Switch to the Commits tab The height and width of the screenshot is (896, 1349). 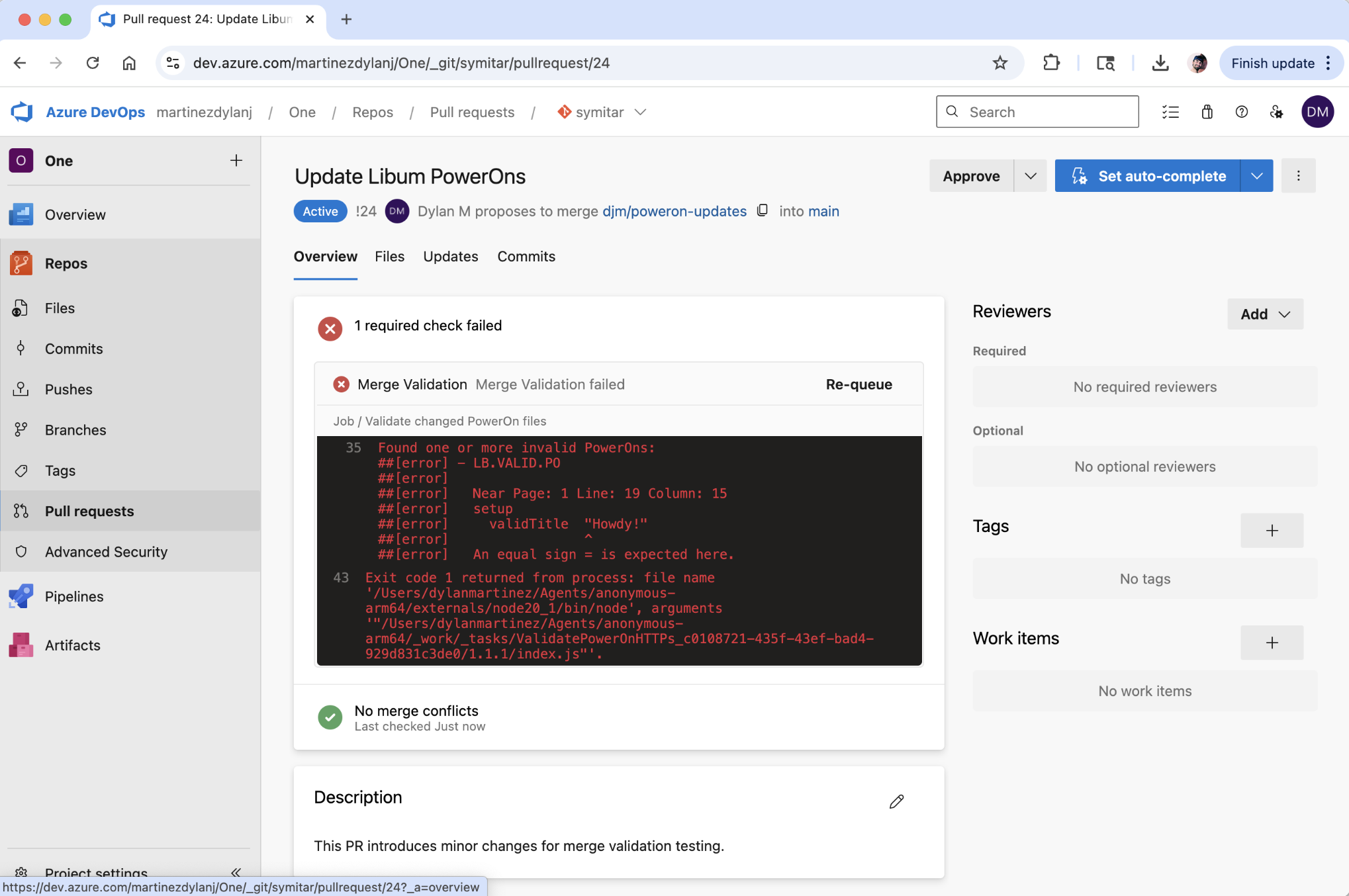tap(526, 257)
